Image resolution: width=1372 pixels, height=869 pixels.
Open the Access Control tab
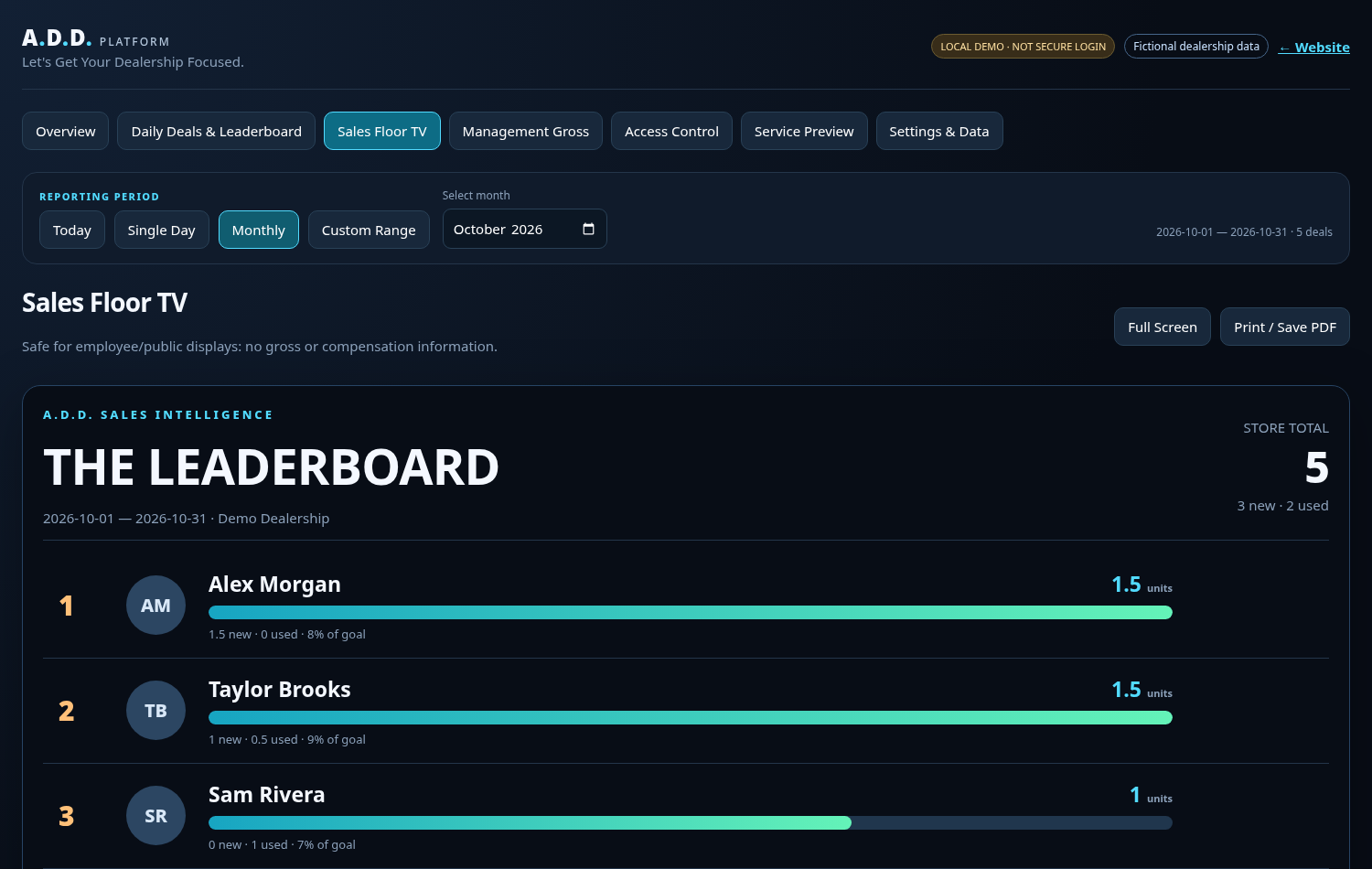tap(671, 131)
